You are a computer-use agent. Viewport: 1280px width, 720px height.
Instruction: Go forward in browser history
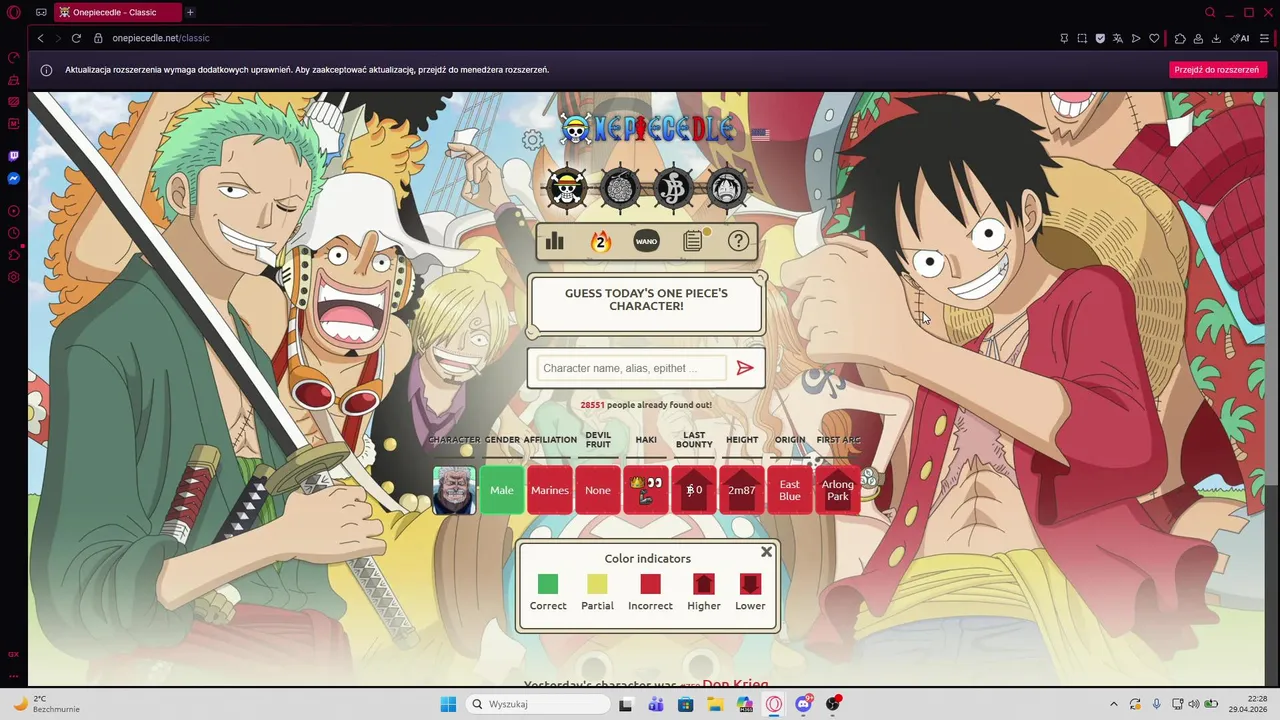(x=58, y=38)
